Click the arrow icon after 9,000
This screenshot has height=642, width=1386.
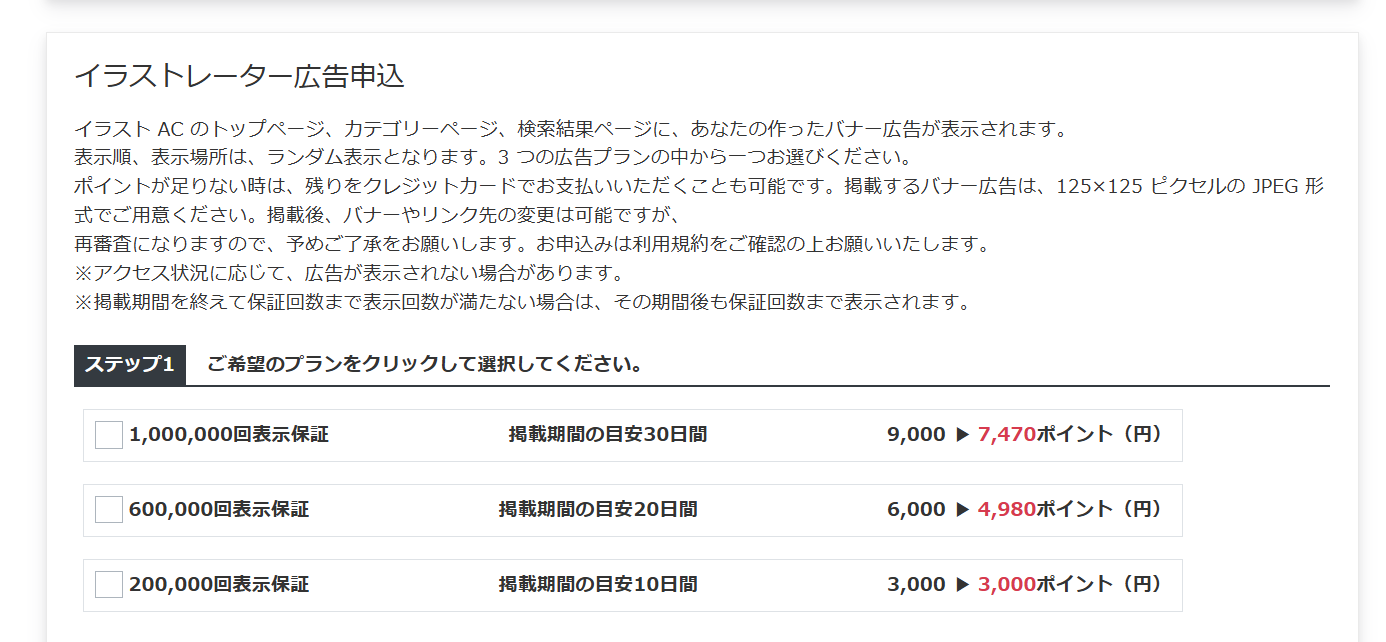coord(962,435)
